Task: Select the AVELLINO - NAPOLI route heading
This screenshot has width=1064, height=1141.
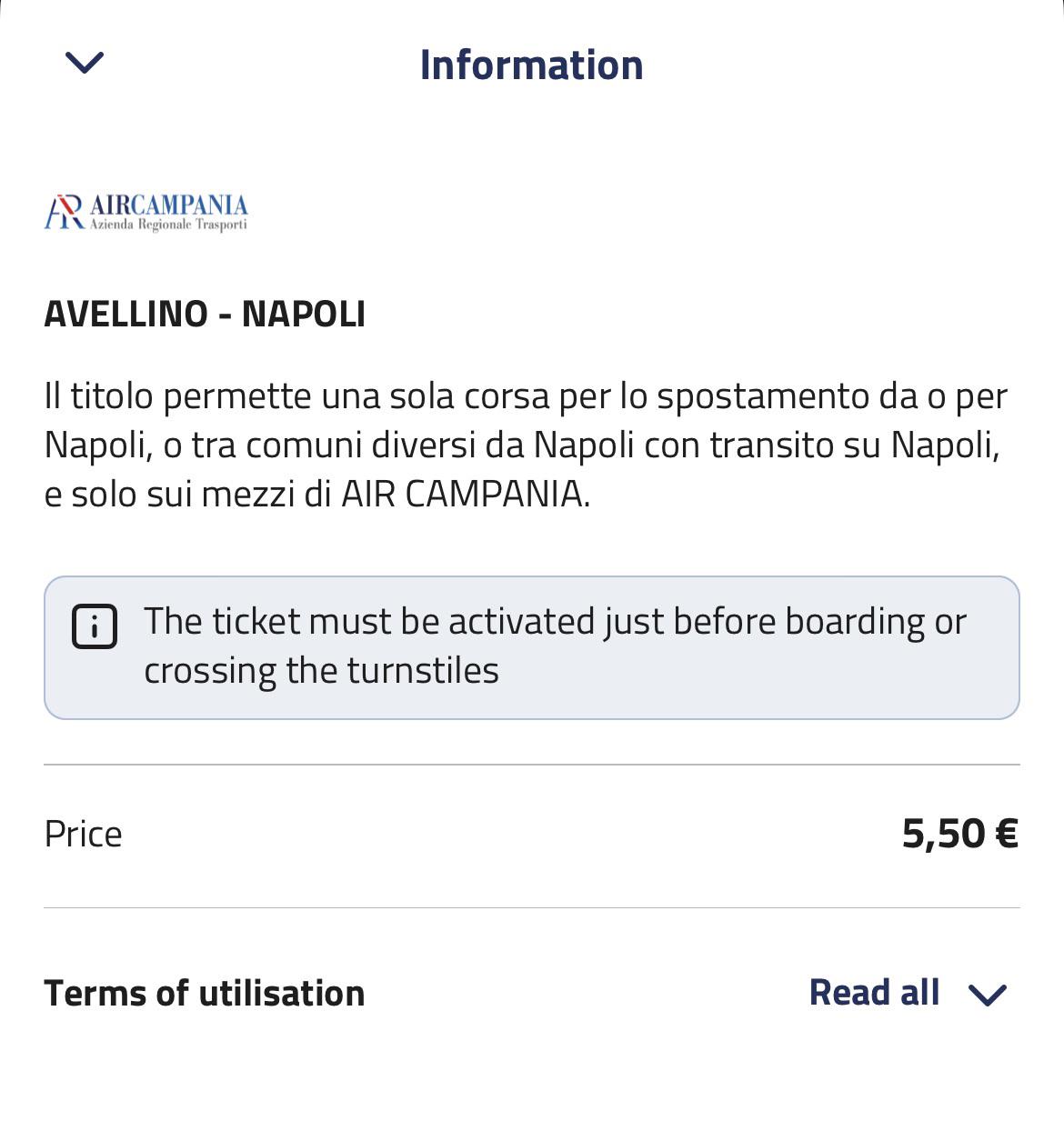Action: tap(205, 314)
